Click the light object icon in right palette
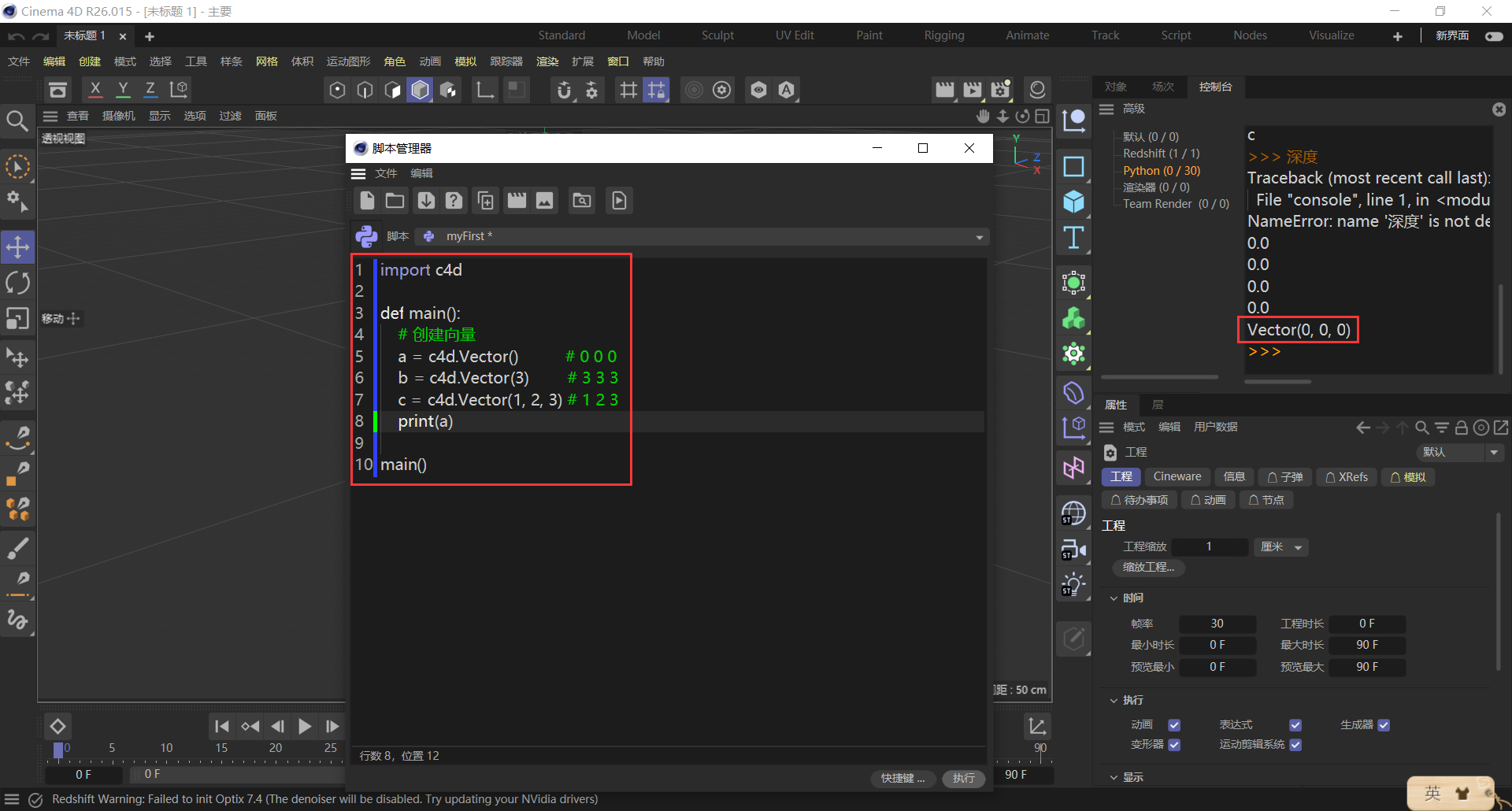1512x811 pixels. tap(1074, 584)
